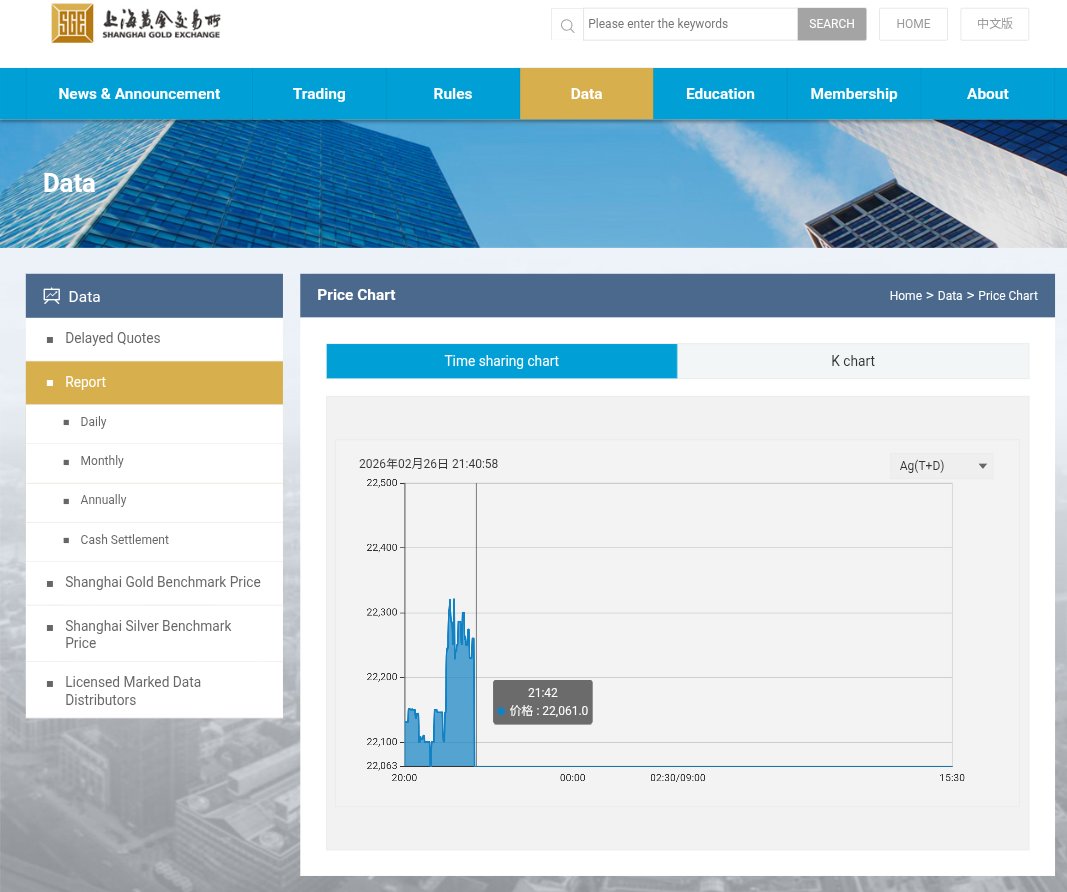Click the 22,063 y-axis label

[x=381, y=766]
